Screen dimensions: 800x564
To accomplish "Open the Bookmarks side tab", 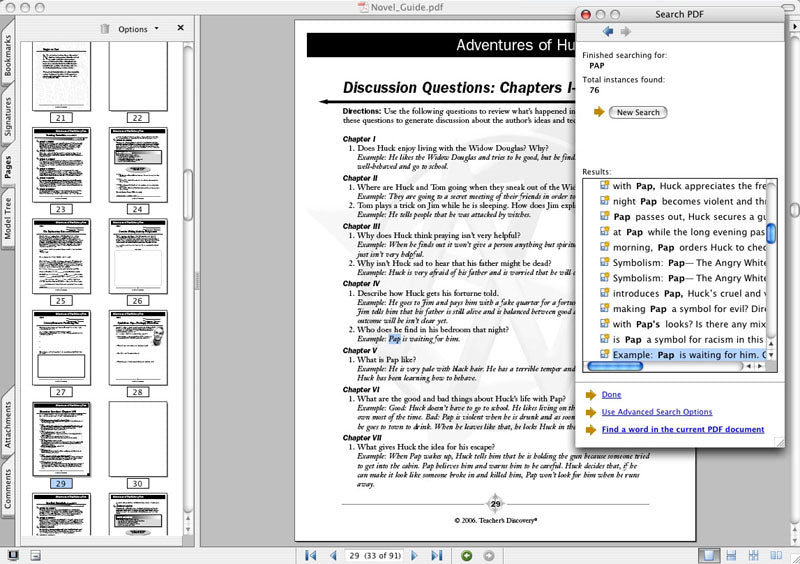I will (x=8, y=55).
